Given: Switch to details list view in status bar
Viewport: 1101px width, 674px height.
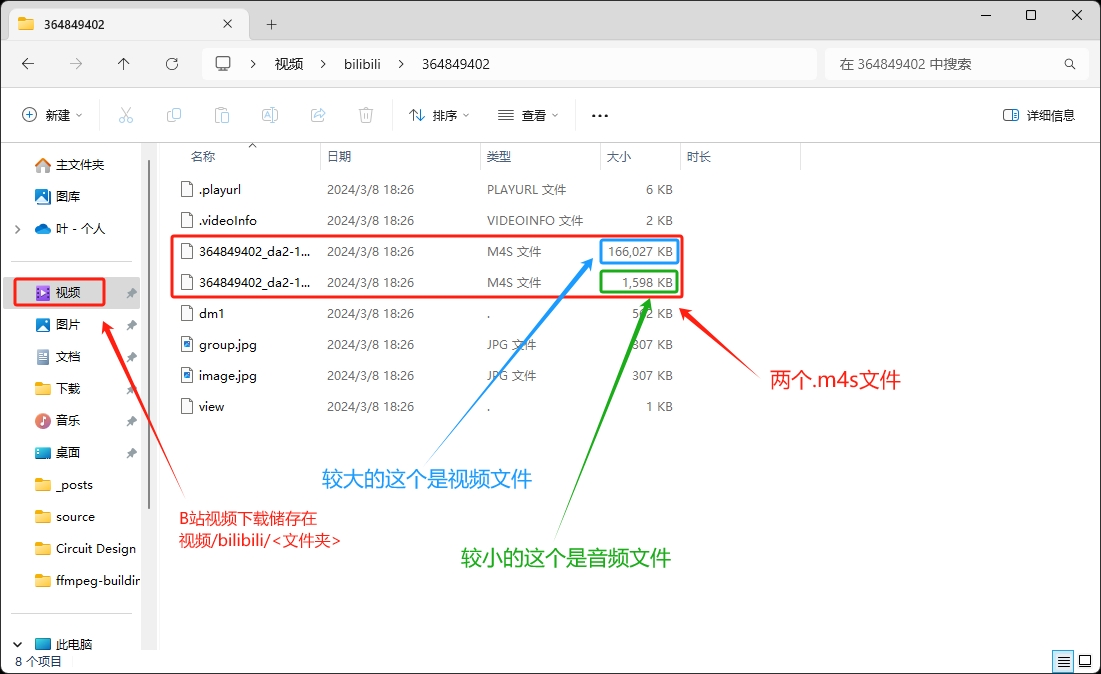Looking at the screenshot, I should [1063, 661].
